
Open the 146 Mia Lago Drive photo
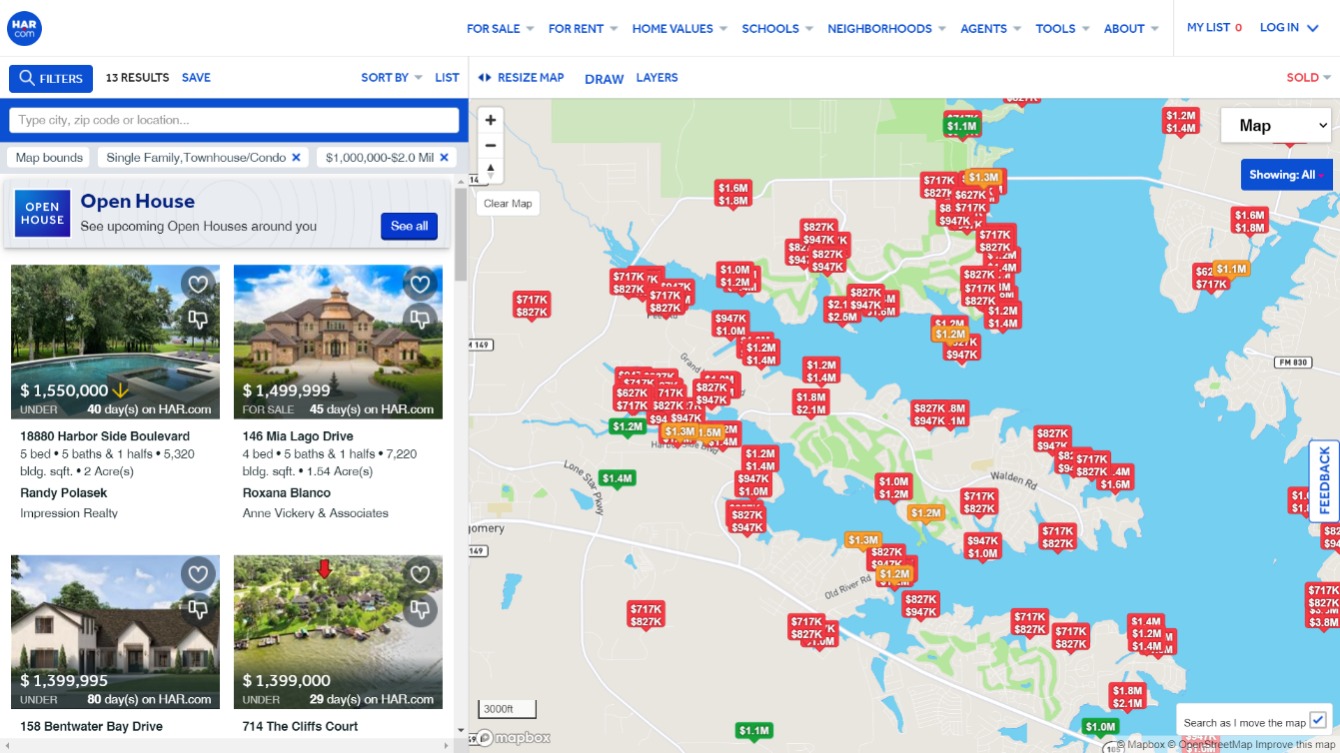(x=338, y=342)
